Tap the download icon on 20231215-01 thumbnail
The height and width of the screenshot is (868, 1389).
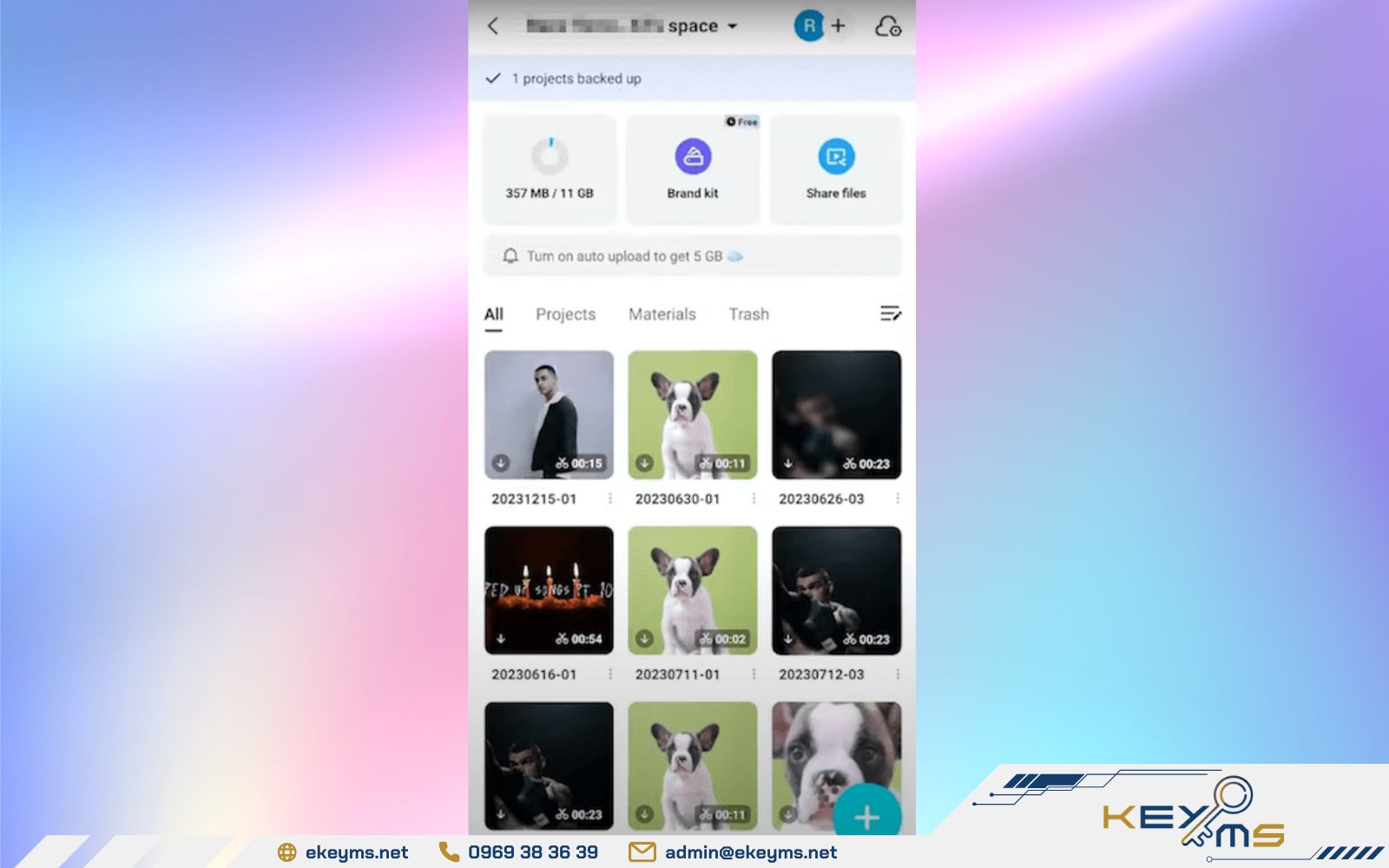point(502,464)
